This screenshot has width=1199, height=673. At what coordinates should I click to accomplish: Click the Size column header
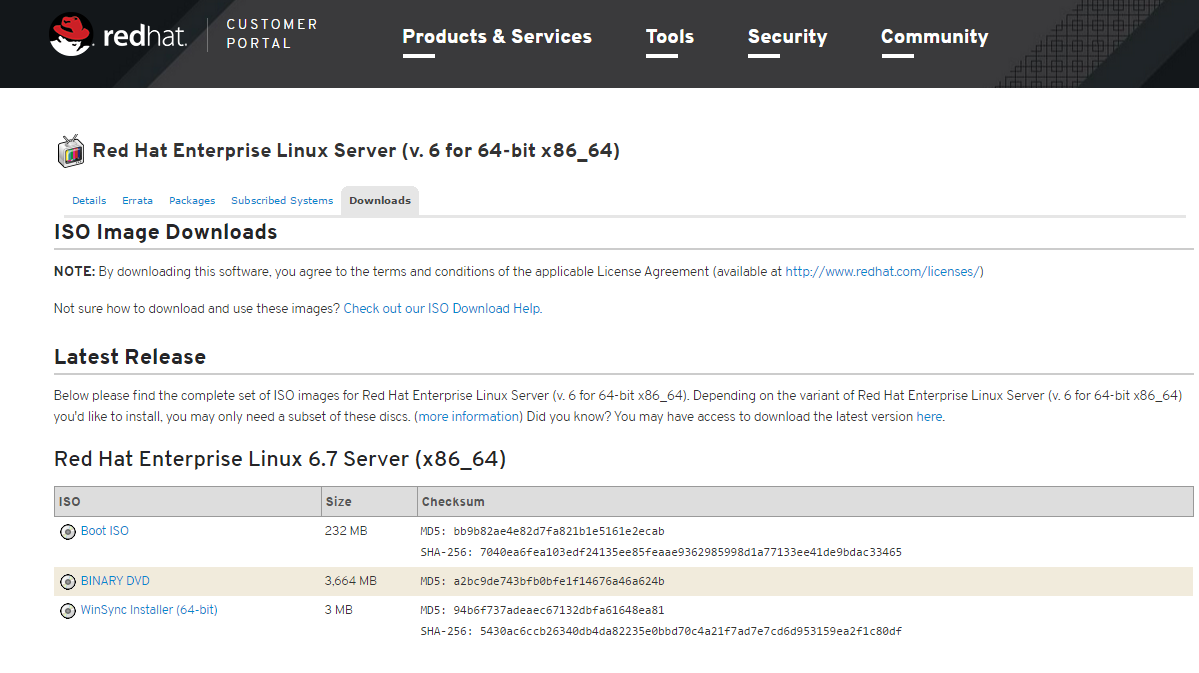click(x=369, y=502)
